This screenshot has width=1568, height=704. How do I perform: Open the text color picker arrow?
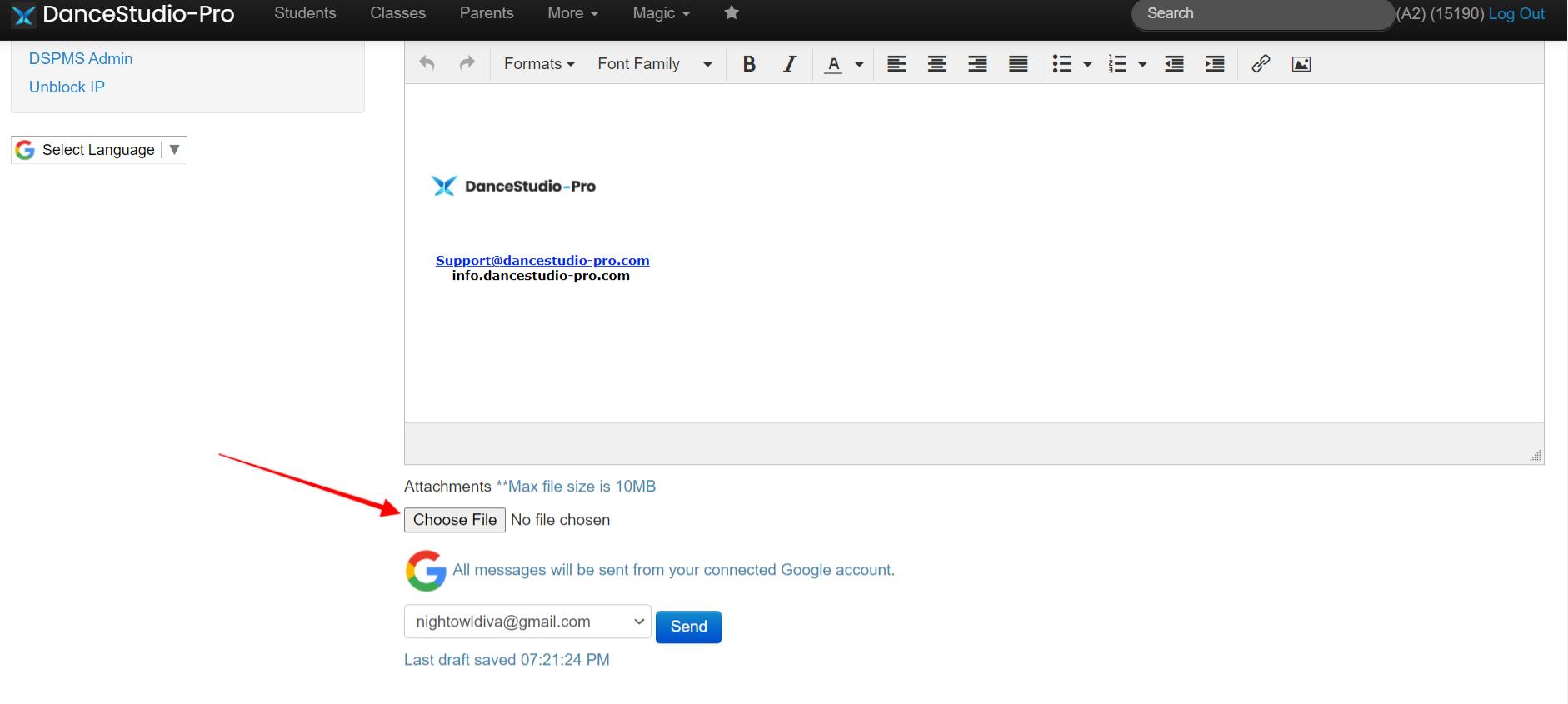coord(859,64)
